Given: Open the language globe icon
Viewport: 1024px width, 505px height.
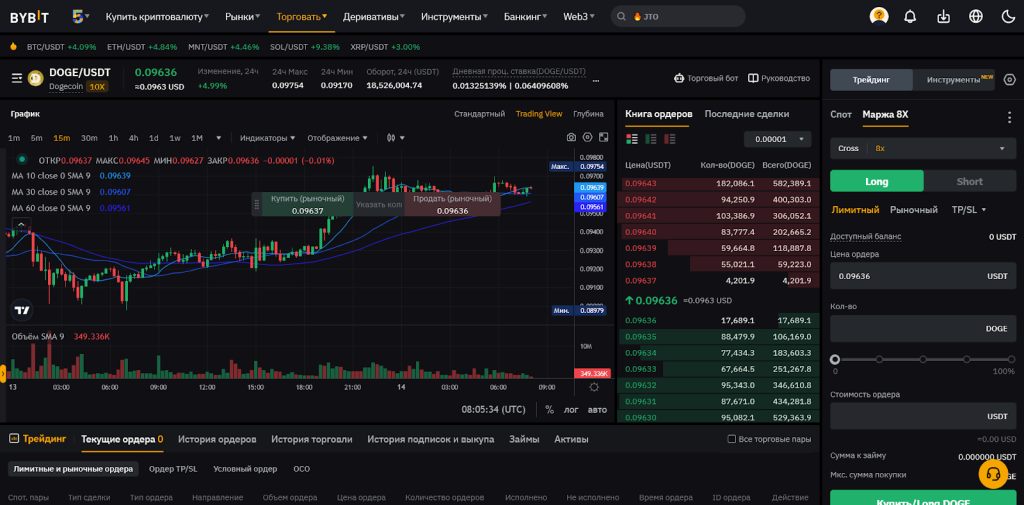Looking at the screenshot, I should [x=976, y=16].
